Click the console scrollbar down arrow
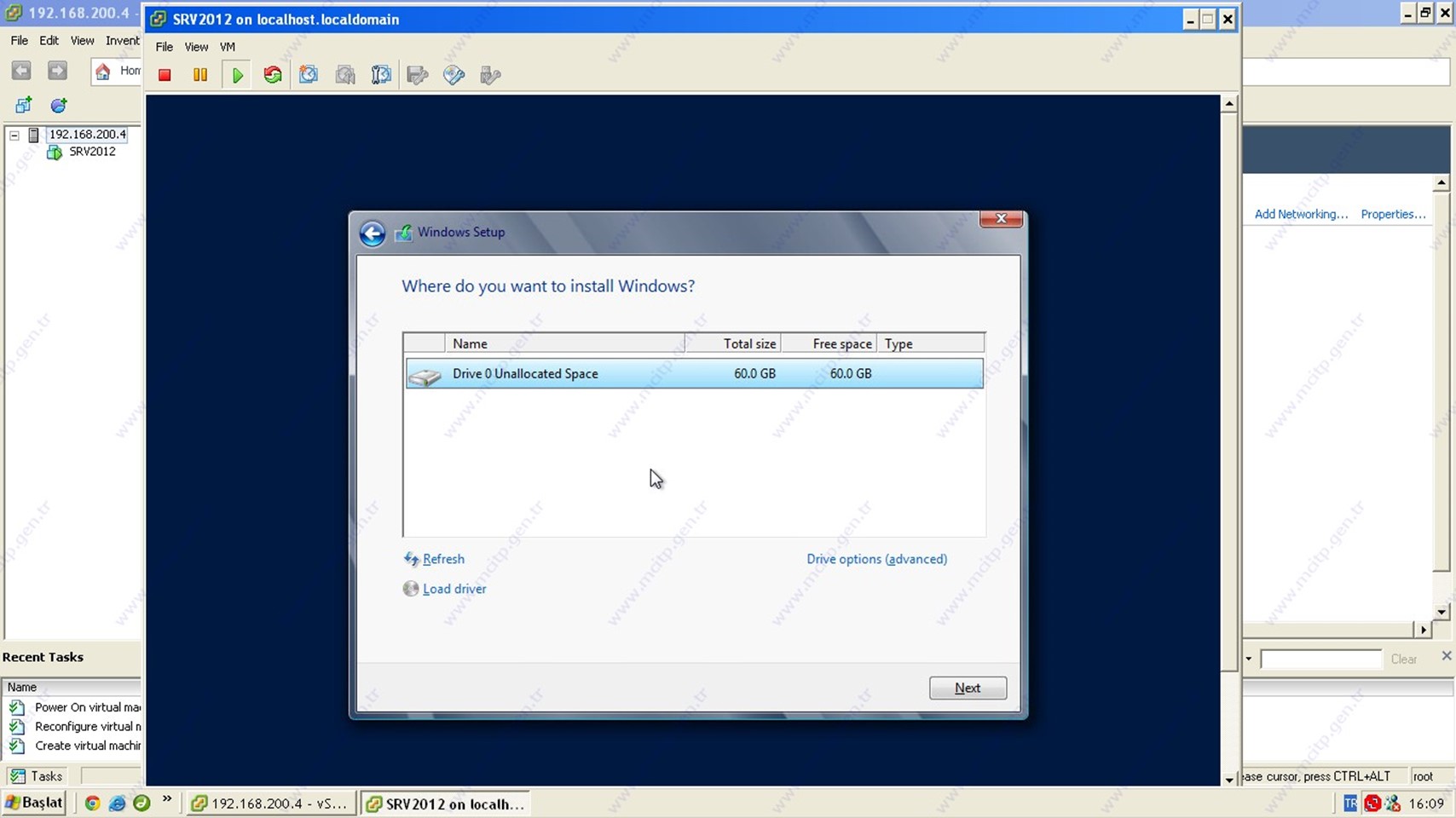Viewport: 1456px width, 818px height. coord(1229,779)
